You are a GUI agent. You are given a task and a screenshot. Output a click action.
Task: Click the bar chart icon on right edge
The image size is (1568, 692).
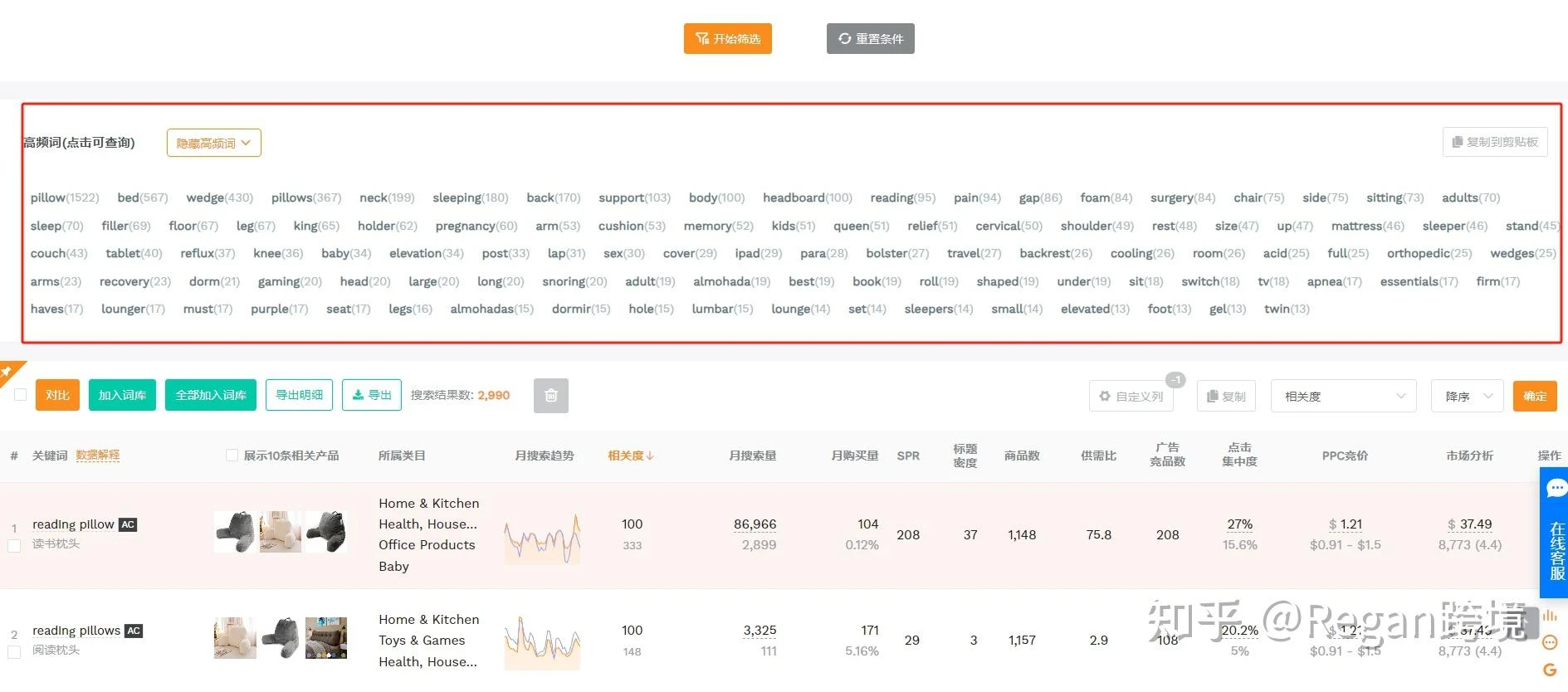point(1550,616)
